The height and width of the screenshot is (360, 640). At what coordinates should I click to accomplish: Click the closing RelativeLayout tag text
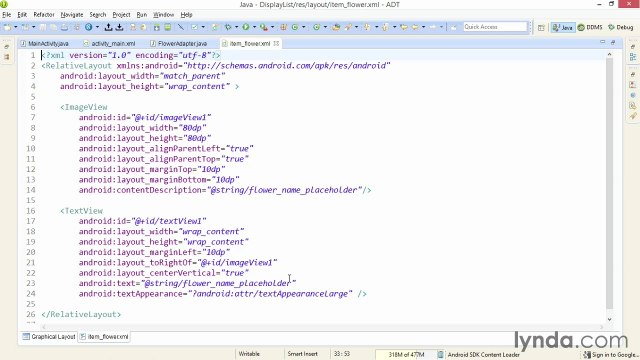click(x=81, y=314)
